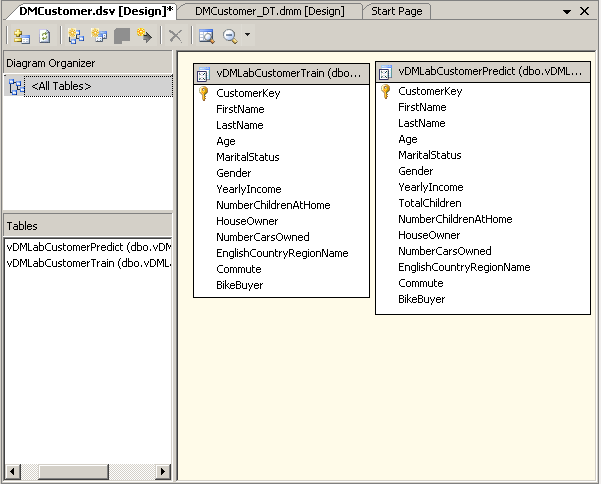Click the Tables list horizontal scrollbar thumb

(74, 471)
